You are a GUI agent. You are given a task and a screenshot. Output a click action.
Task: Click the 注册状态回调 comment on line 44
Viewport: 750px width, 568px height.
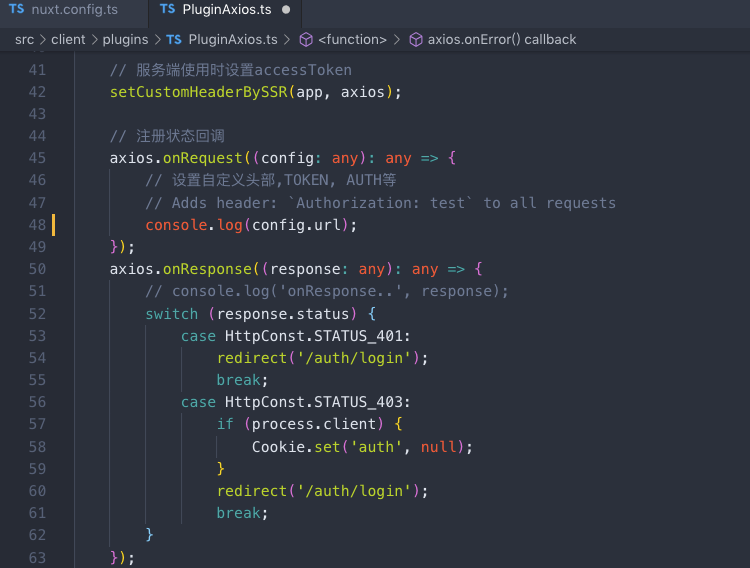pos(167,136)
